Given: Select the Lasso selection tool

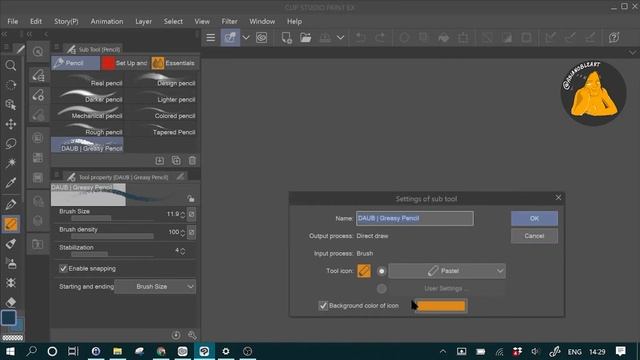Looking at the screenshot, I should (11, 143).
